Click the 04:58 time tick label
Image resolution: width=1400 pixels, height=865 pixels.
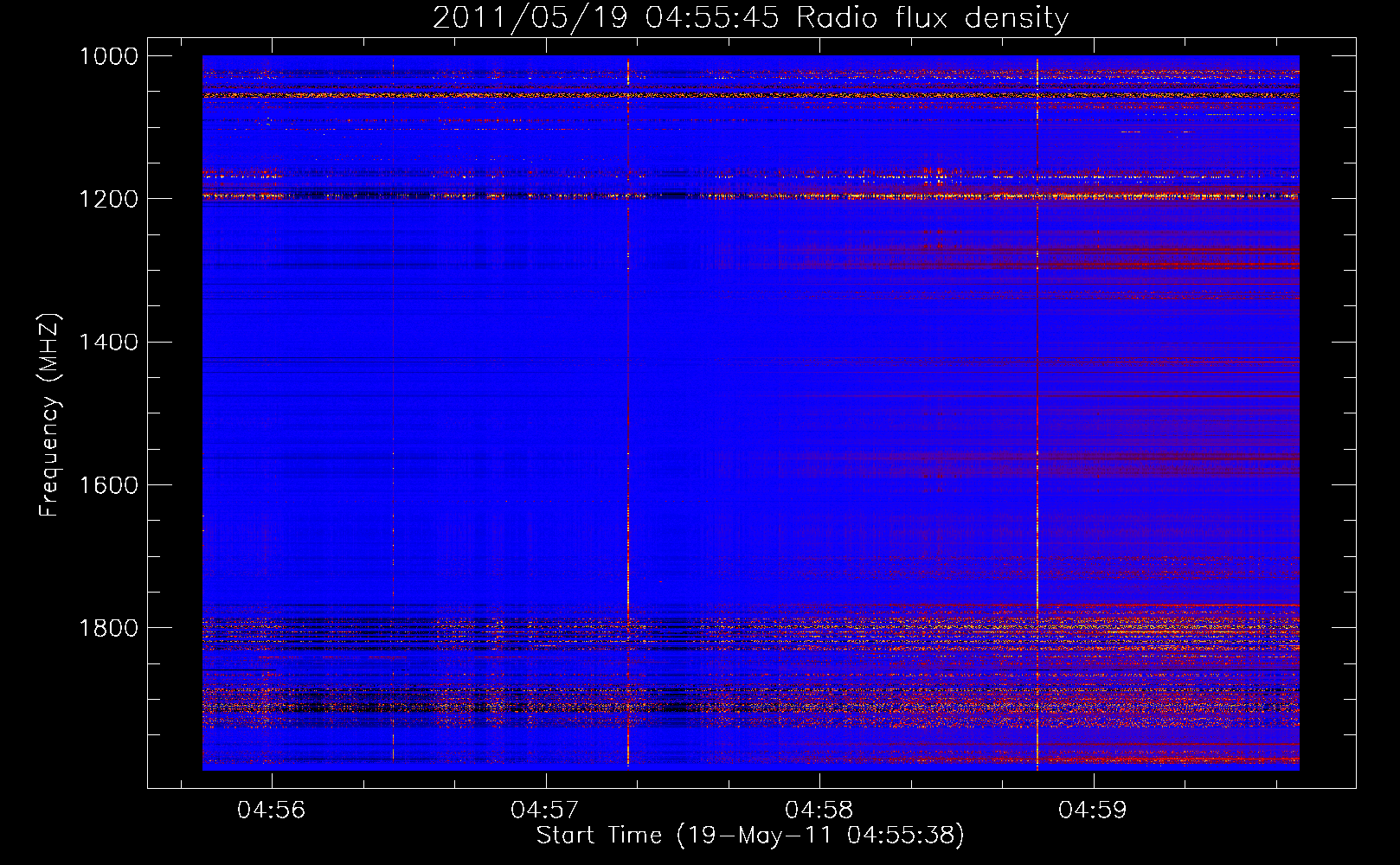819,811
